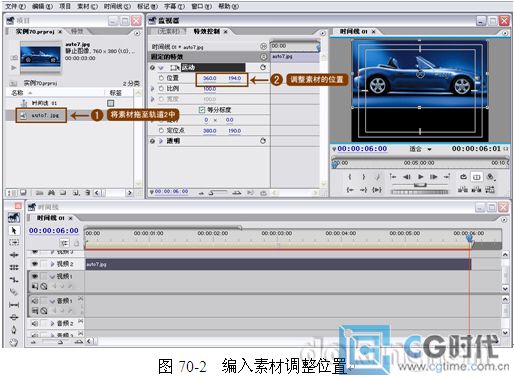Mute the Audio 1 track speaker
514x380 pixels.
(35, 301)
